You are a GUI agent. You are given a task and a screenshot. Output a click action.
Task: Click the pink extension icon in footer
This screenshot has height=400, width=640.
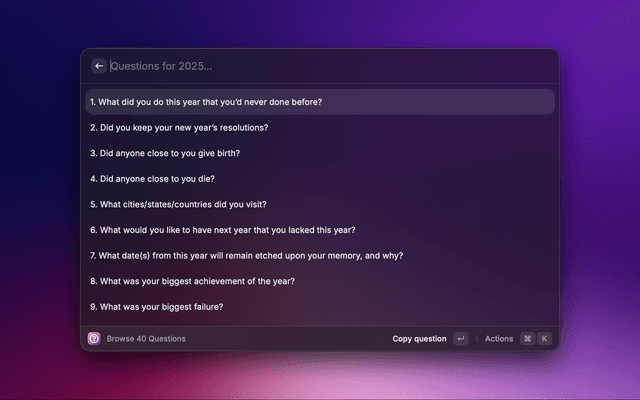[x=94, y=339]
